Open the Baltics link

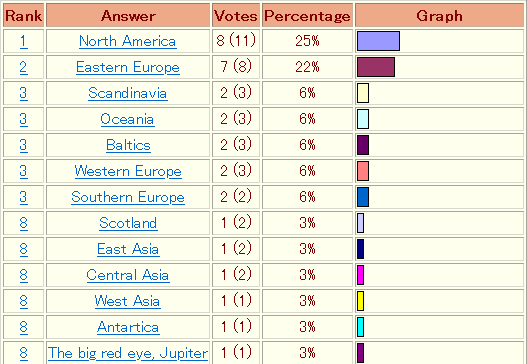[x=128, y=145]
